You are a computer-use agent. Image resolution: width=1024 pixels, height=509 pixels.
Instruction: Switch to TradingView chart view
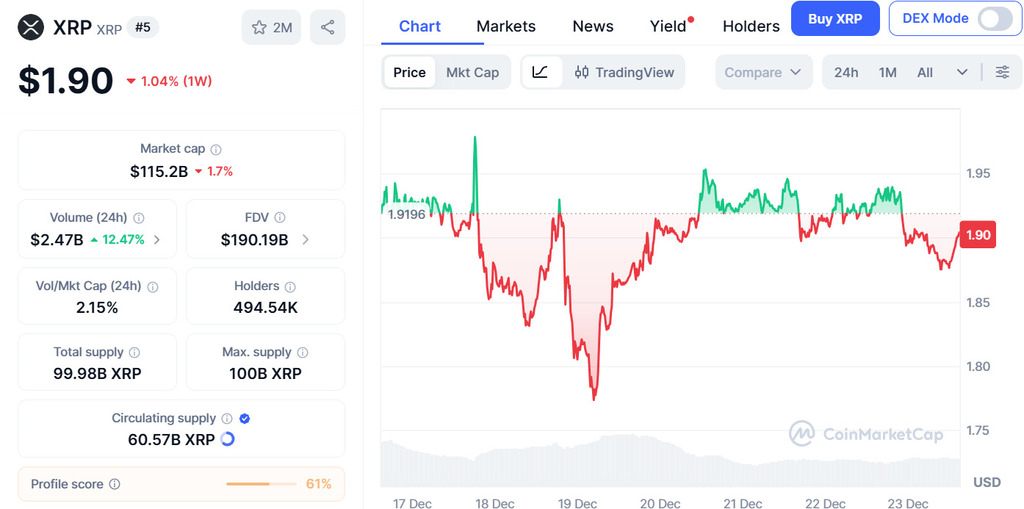624,72
